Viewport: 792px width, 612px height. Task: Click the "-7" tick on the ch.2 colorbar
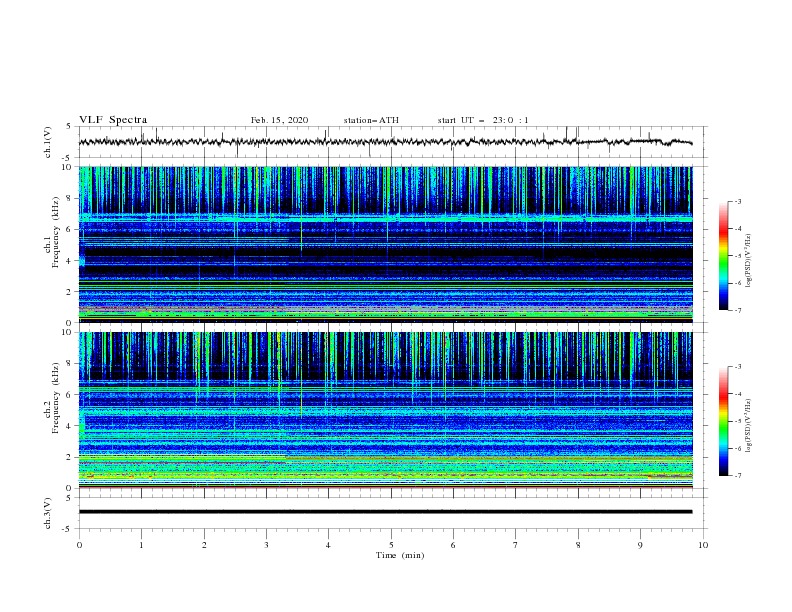(737, 476)
